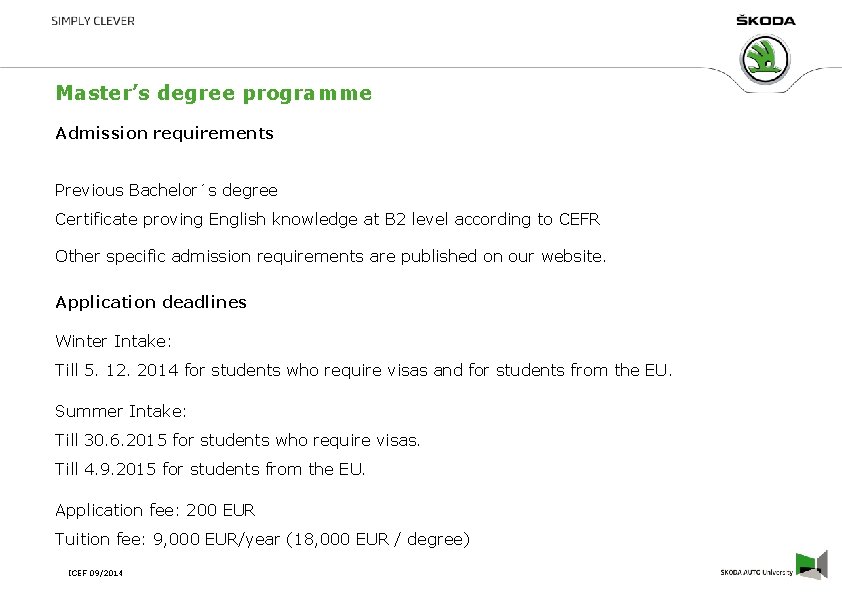Viewport: 842px width, 595px height.
Task: Select the Summer Intake label
Action: point(121,411)
